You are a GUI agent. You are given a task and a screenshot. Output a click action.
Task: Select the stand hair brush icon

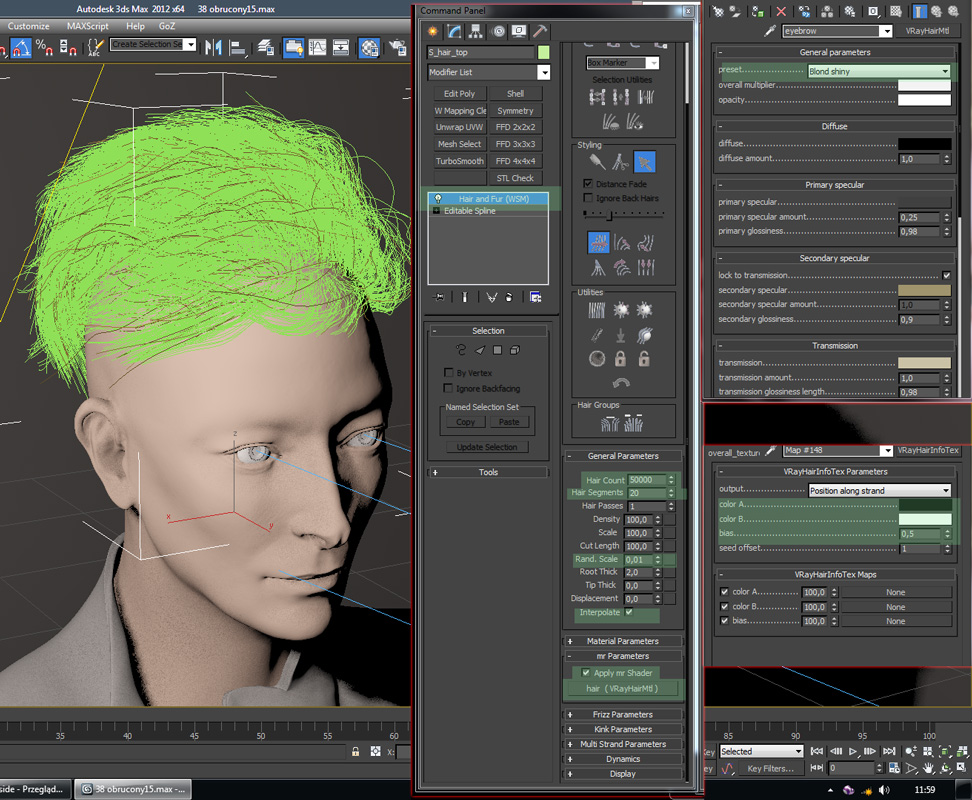(622, 242)
